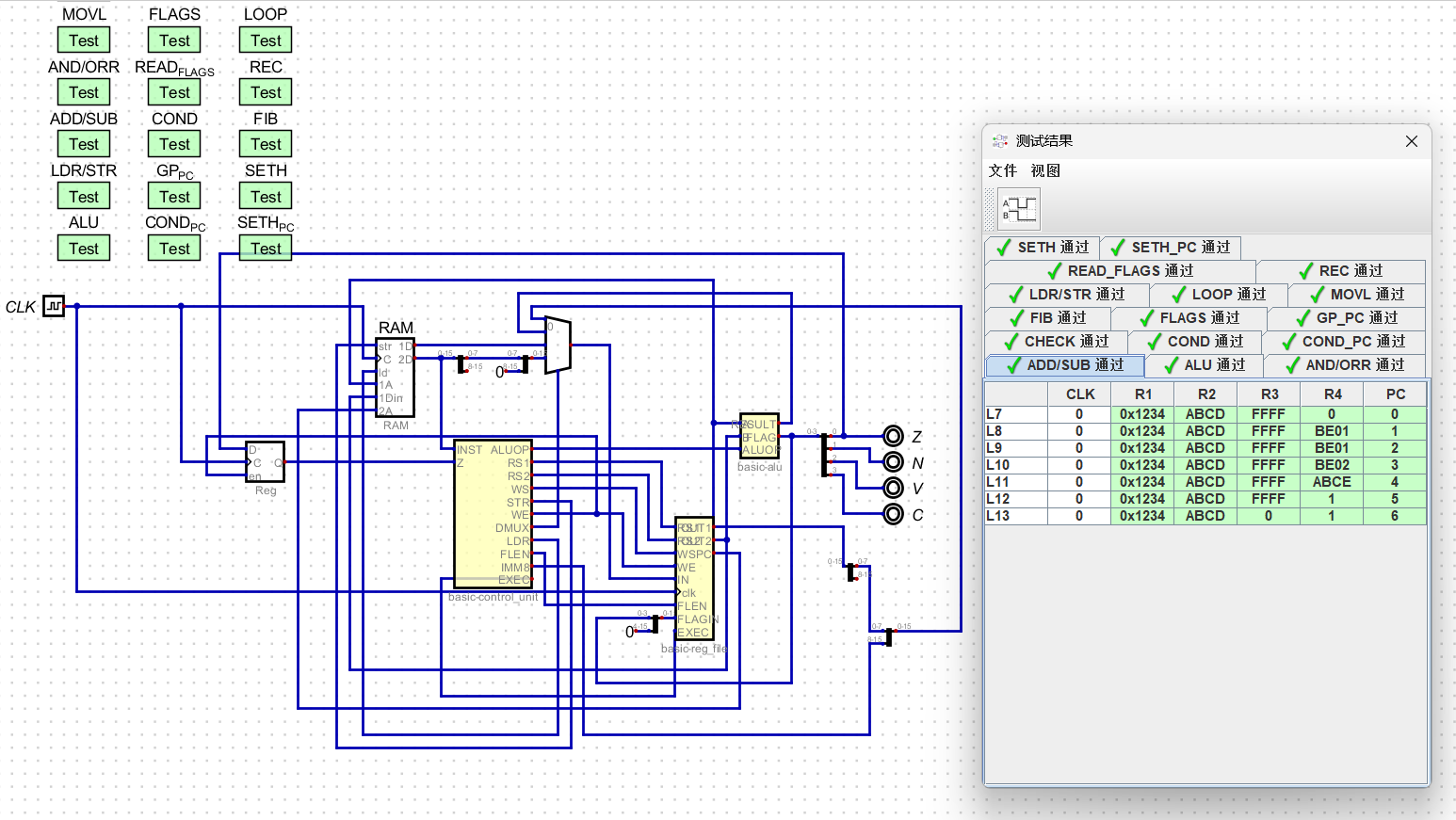Open the 视图 menu in results window
The height and width of the screenshot is (820, 1456).
(1045, 170)
